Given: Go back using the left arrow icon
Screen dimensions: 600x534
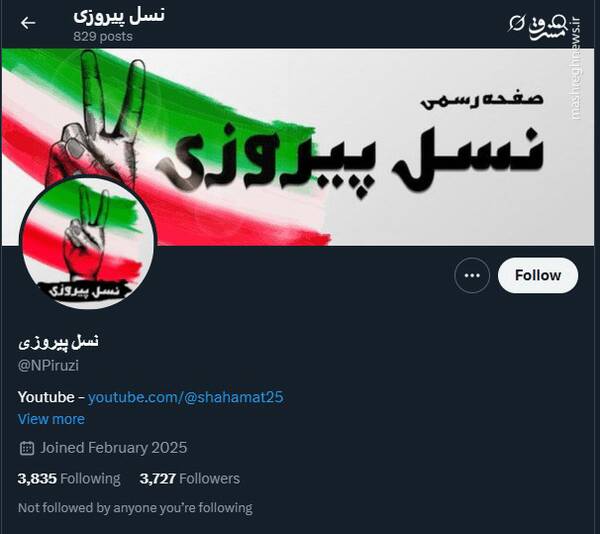Looking at the screenshot, I should pyautogui.click(x=28, y=23).
